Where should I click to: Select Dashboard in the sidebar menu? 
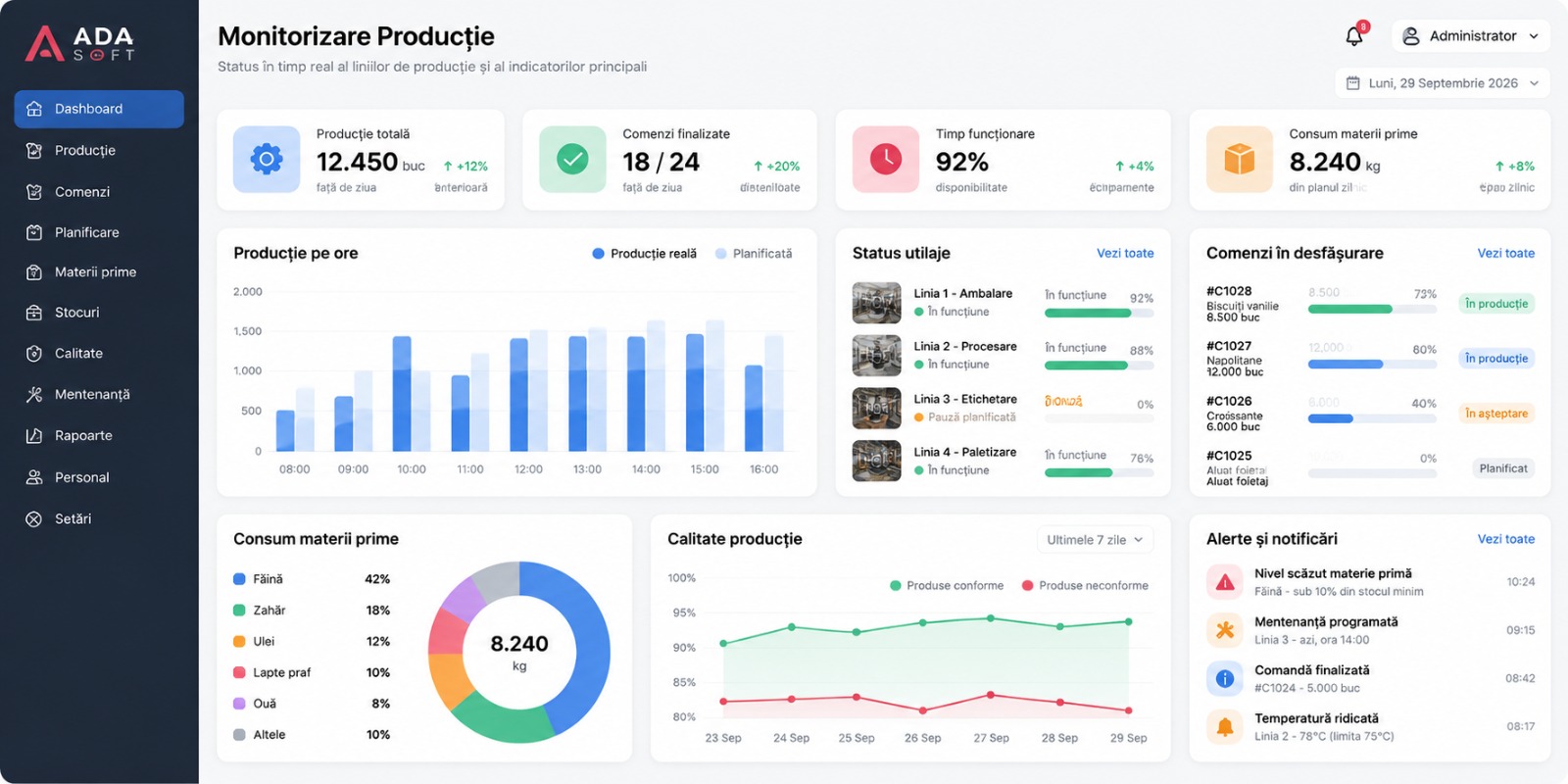[x=99, y=109]
